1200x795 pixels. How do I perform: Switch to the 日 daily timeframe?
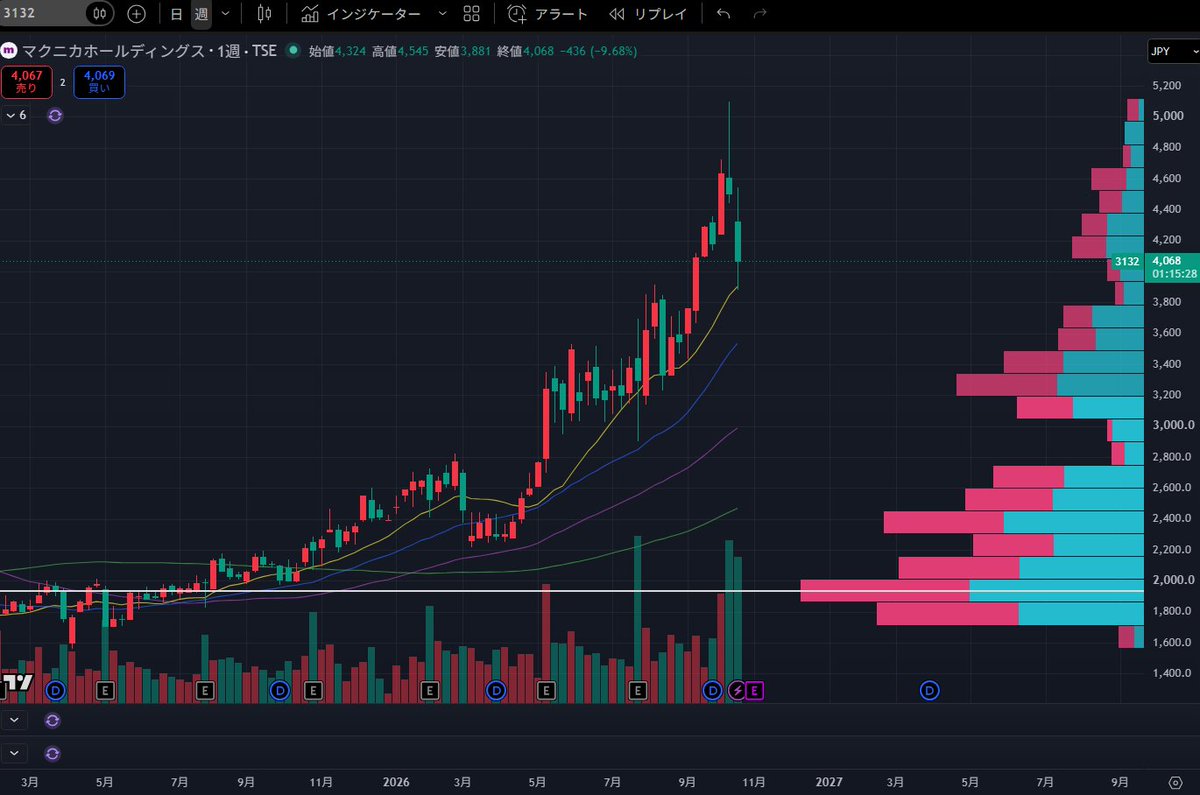pos(176,14)
